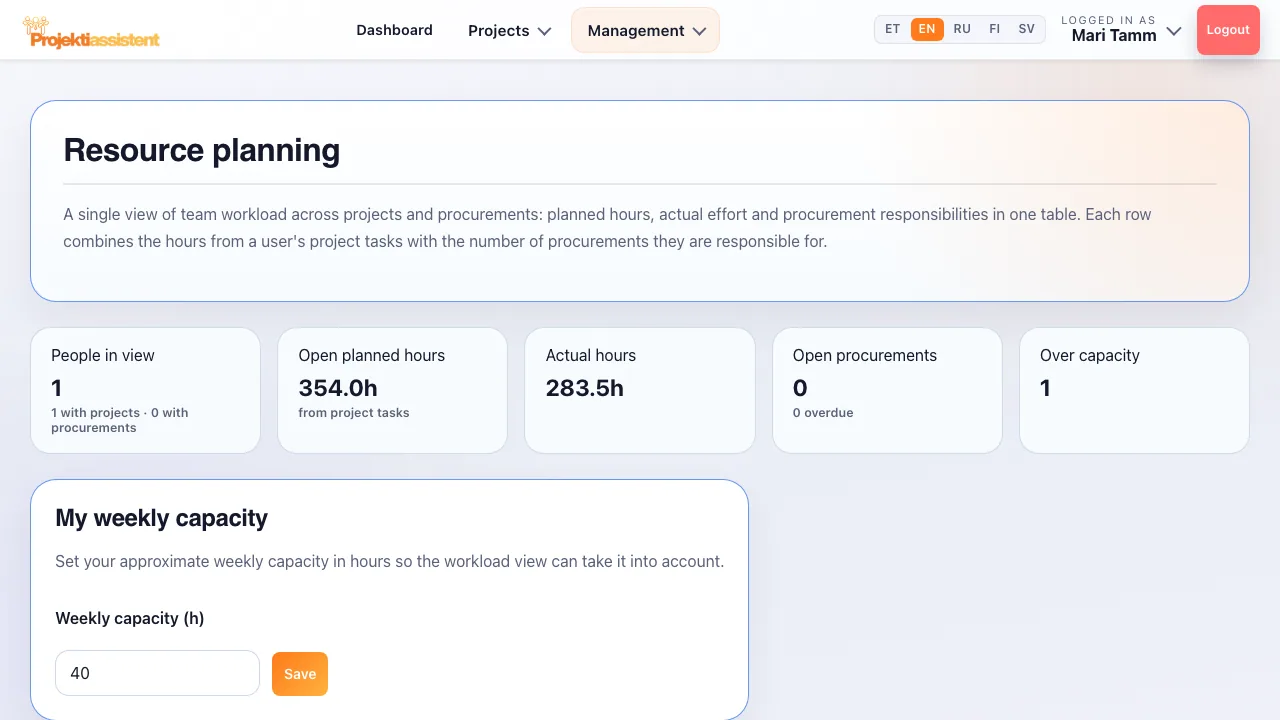The width and height of the screenshot is (1280, 720).
Task: Click the Resource planning heading
Action: point(202,150)
